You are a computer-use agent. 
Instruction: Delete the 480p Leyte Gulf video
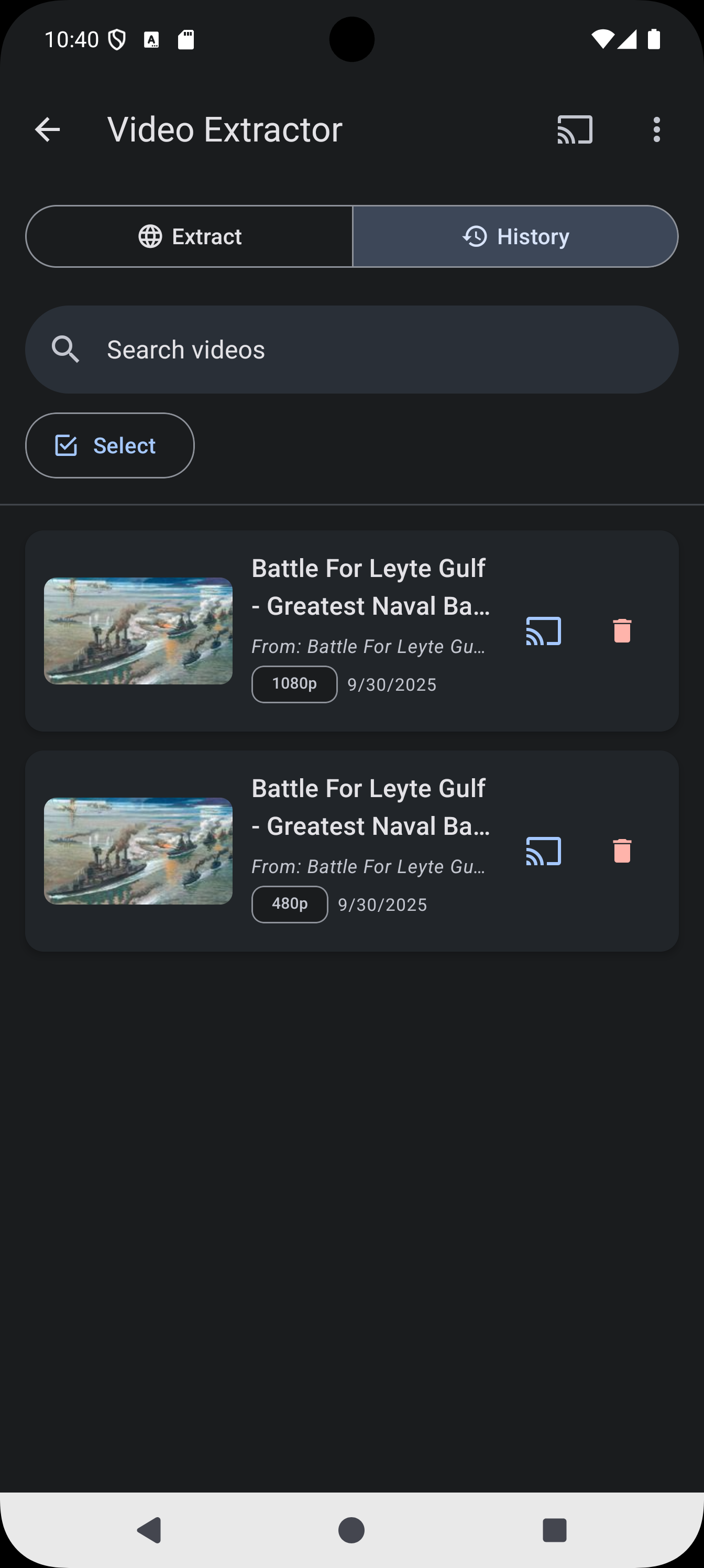[x=622, y=852]
